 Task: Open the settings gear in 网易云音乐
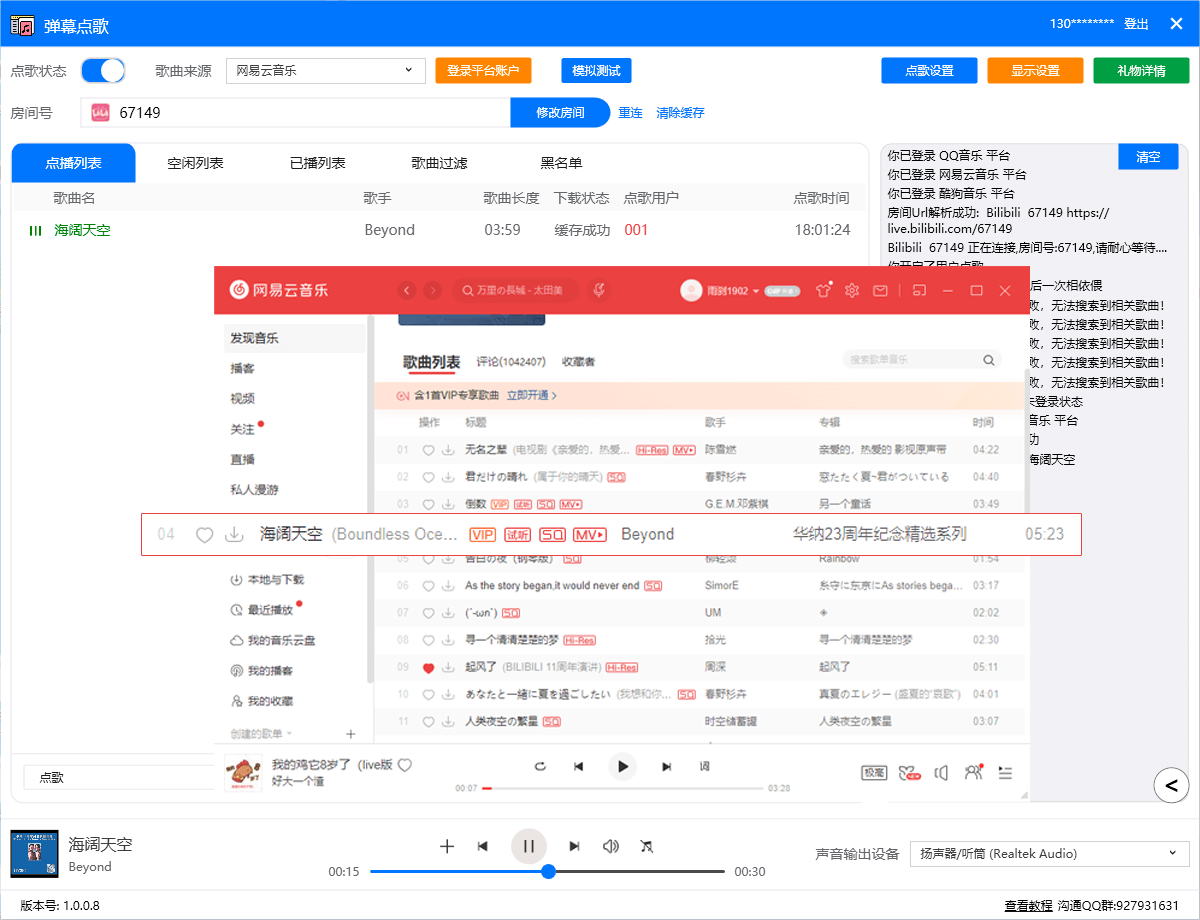(x=852, y=290)
